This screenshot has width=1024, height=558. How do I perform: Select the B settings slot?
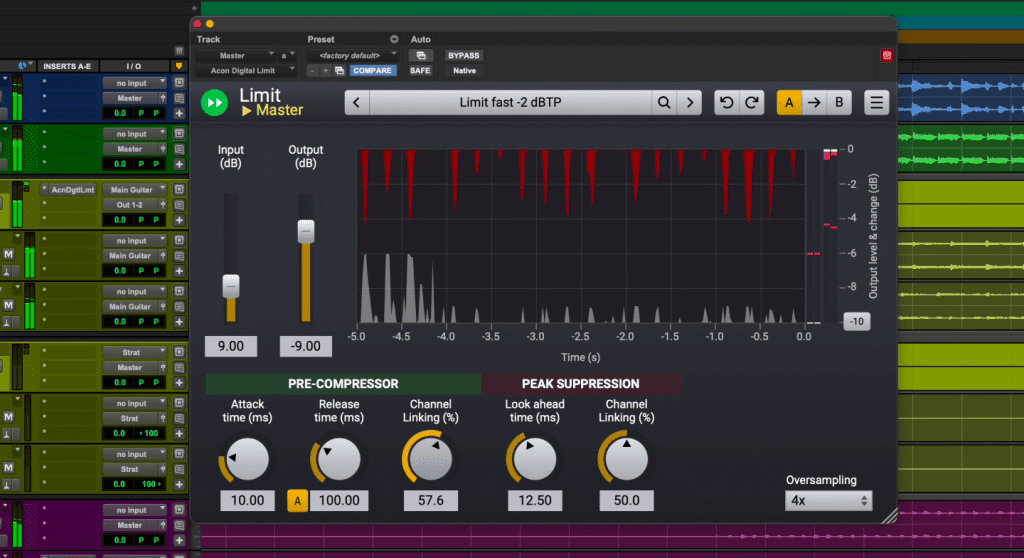coord(839,103)
